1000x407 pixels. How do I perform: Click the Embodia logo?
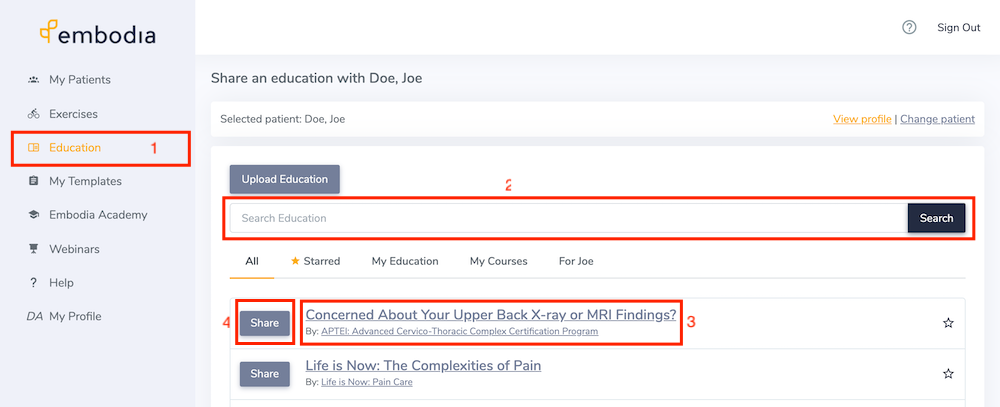(x=98, y=33)
